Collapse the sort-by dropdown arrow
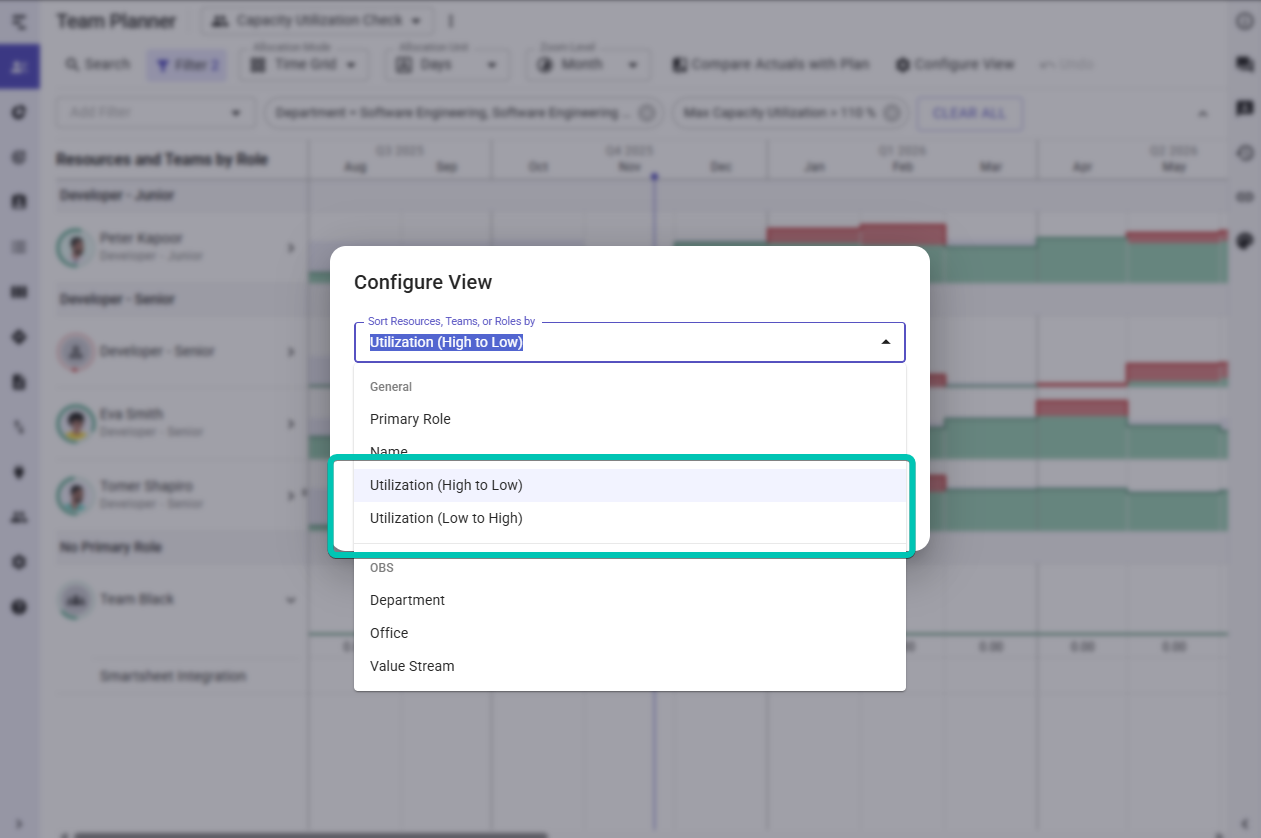The width and height of the screenshot is (1261, 838). (x=885, y=342)
